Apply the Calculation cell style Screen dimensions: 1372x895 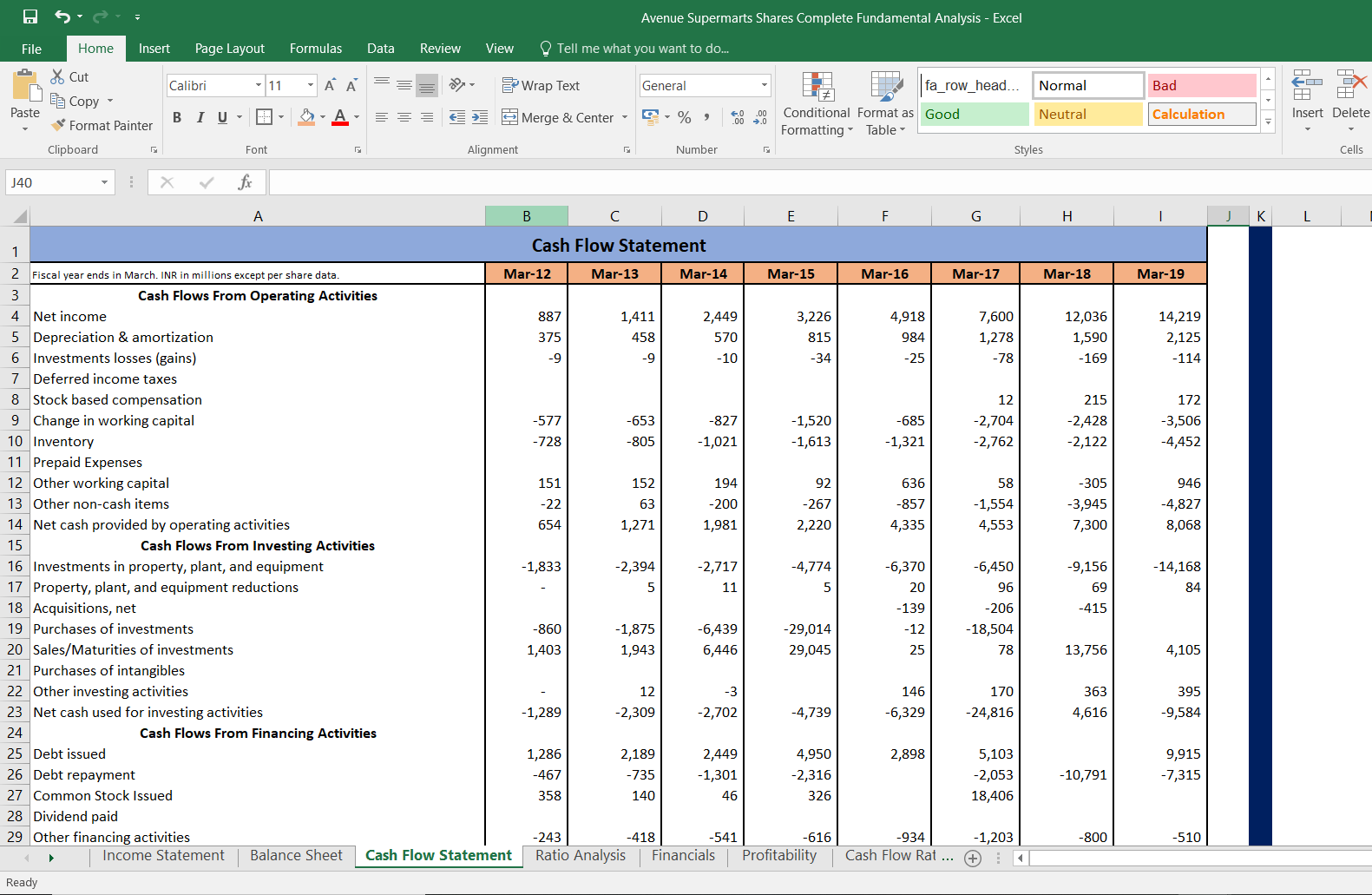pos(1202,114)
